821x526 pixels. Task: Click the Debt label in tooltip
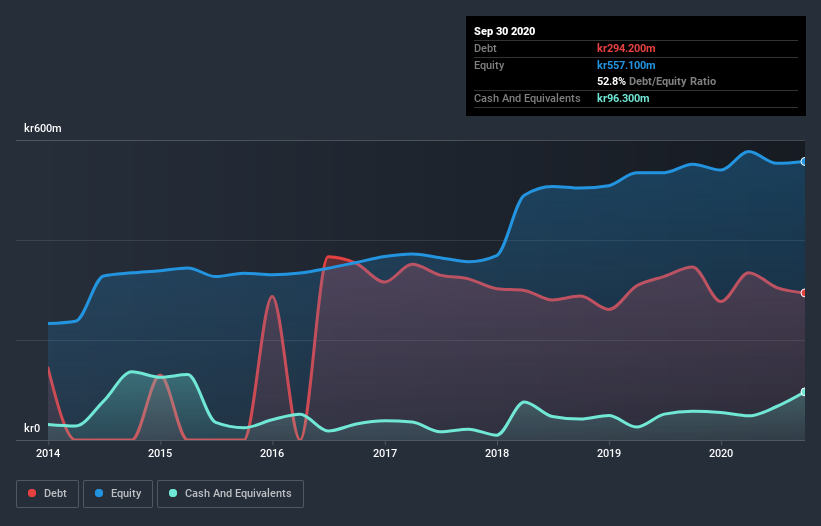click(x=485, y=48)
